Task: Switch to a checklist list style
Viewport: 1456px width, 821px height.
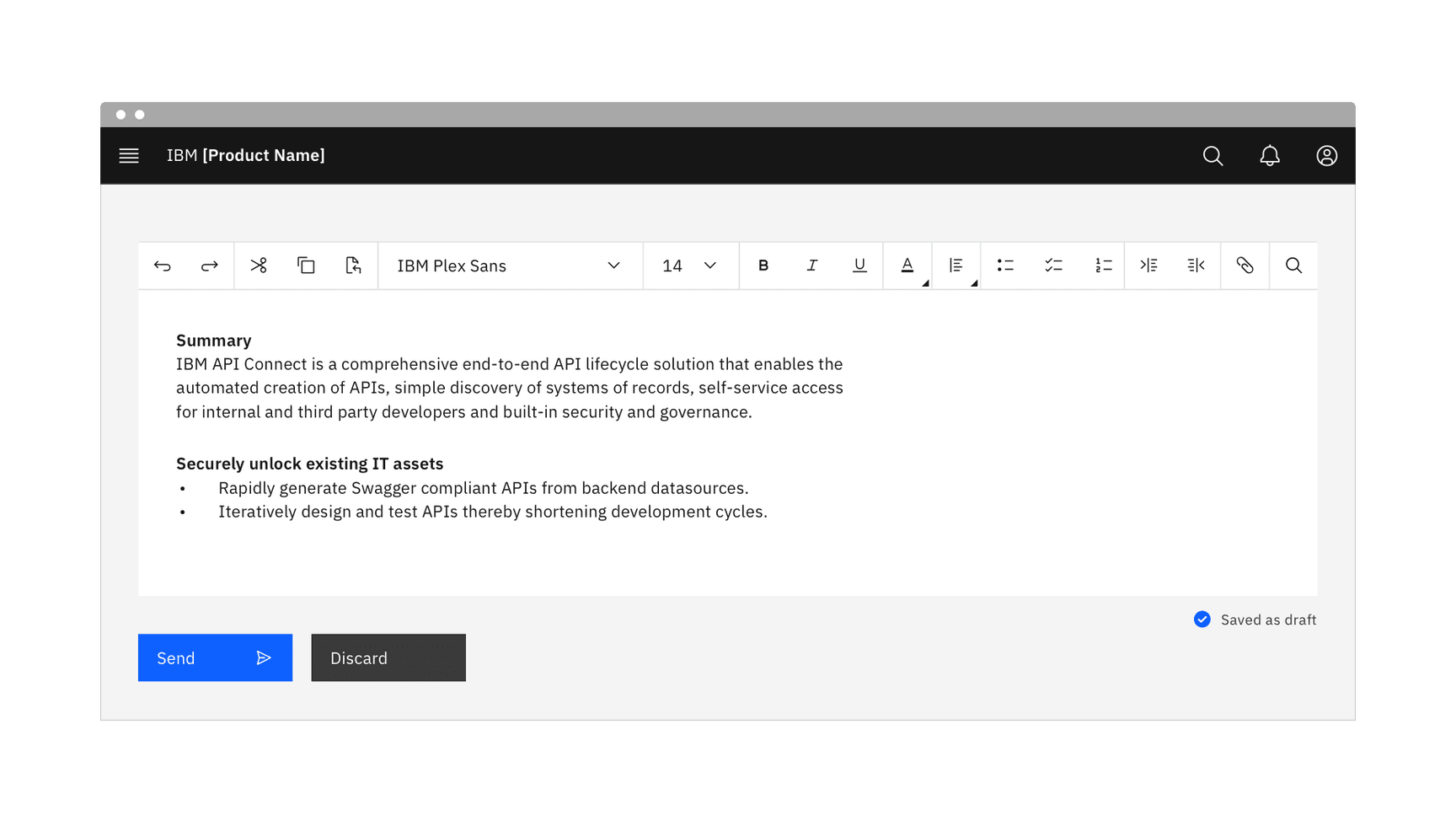Action: coord(1052,266)
